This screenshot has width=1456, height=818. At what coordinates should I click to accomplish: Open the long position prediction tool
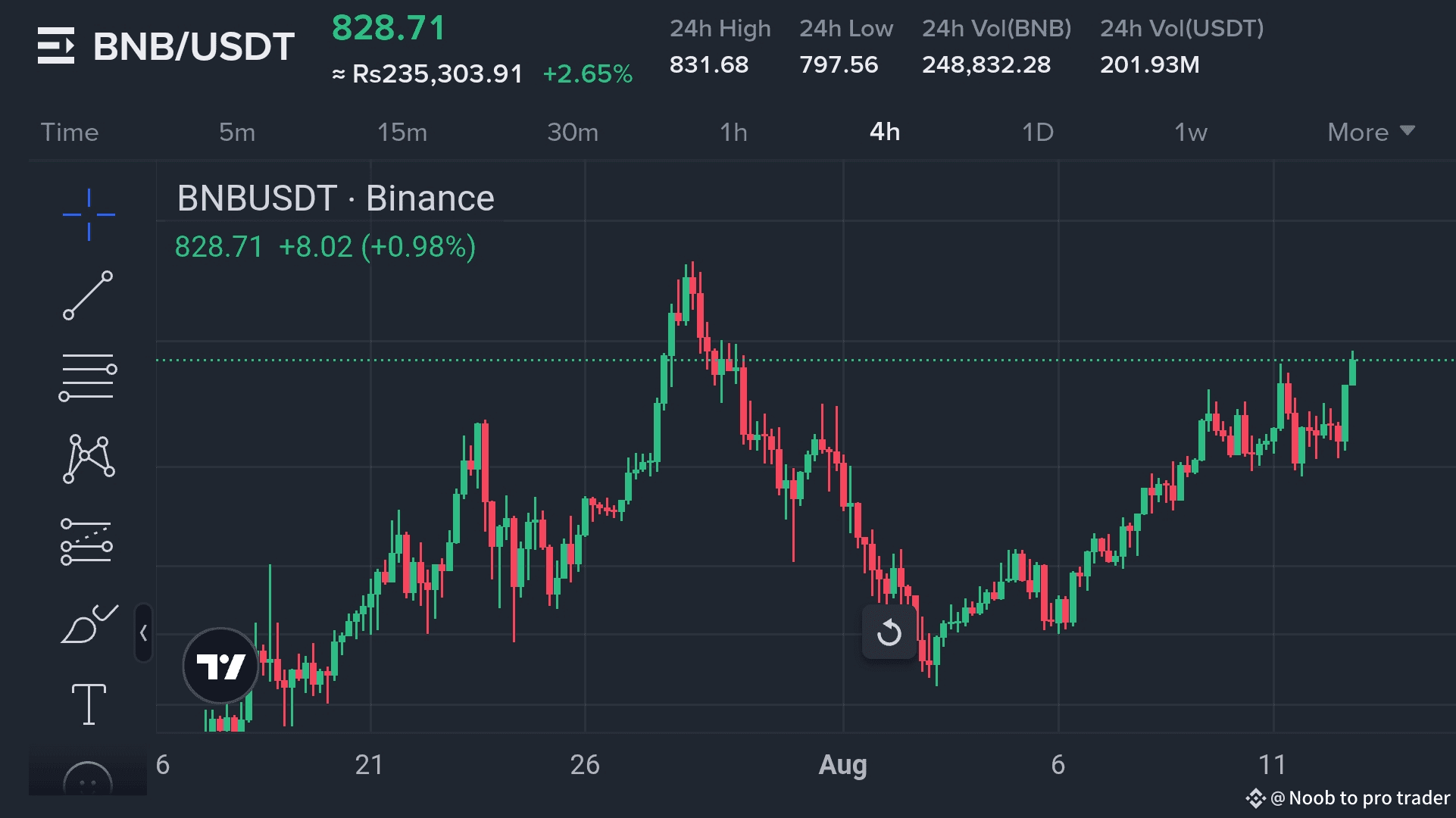(87, 542)
